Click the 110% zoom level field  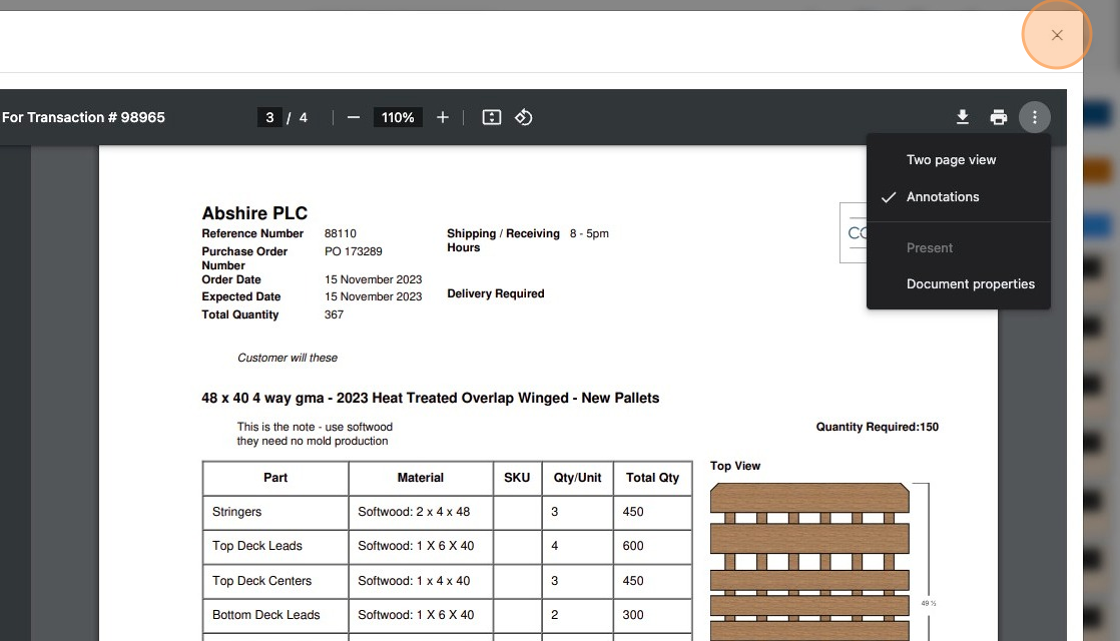(398, 117)
